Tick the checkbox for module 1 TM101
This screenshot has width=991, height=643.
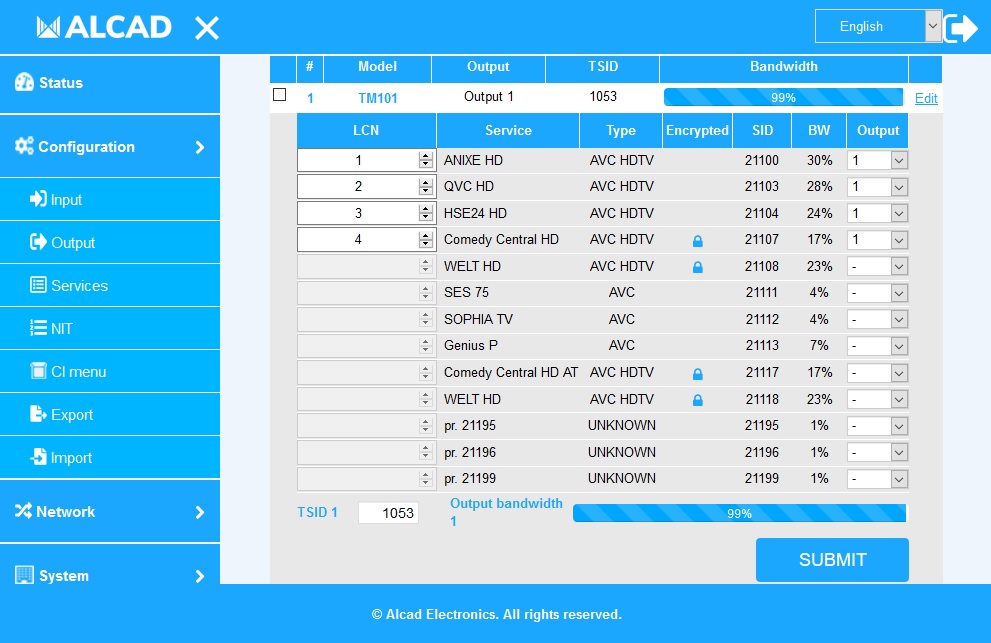tap(279, 95)
